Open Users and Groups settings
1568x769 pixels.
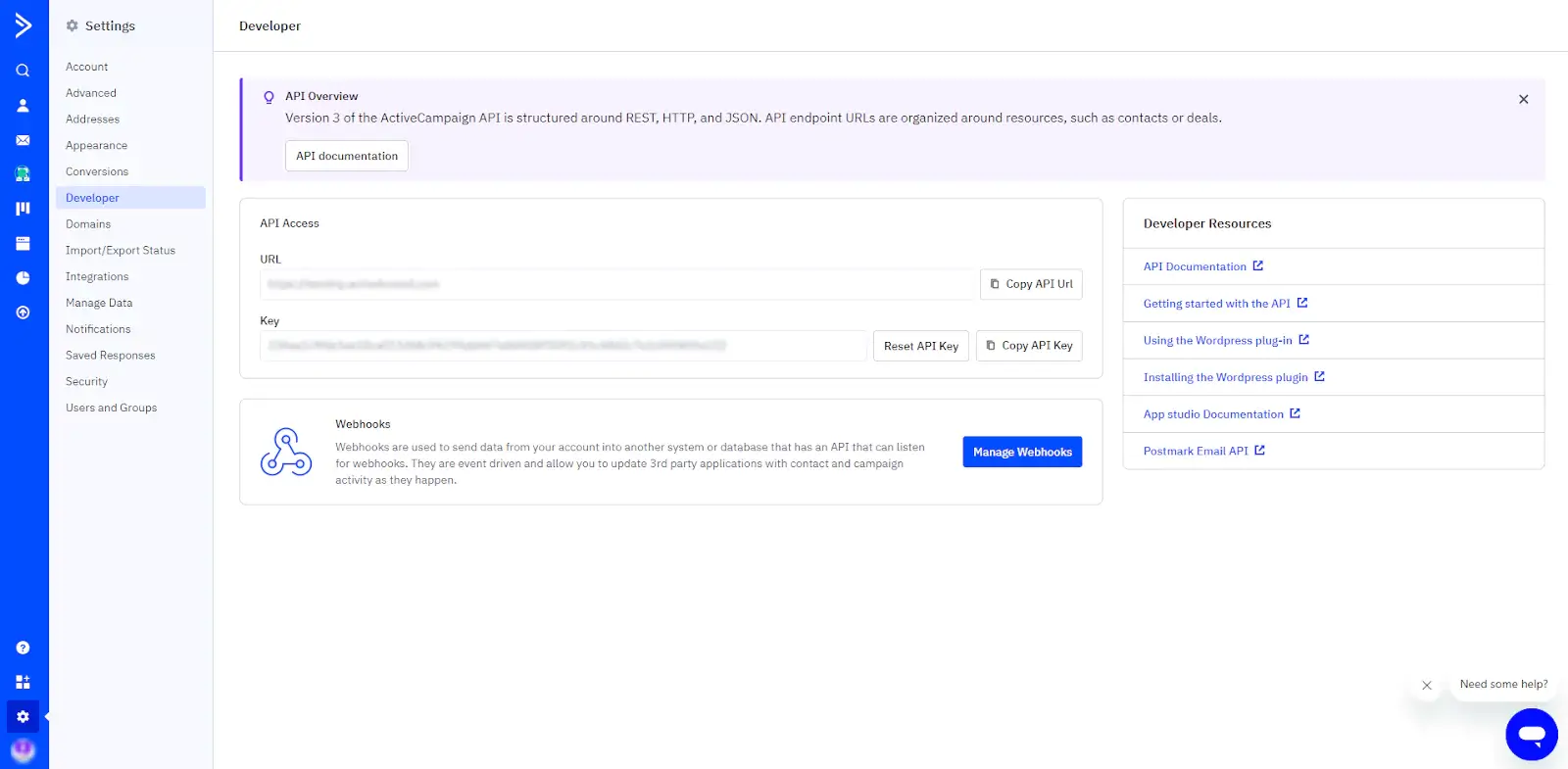[111, 409]
